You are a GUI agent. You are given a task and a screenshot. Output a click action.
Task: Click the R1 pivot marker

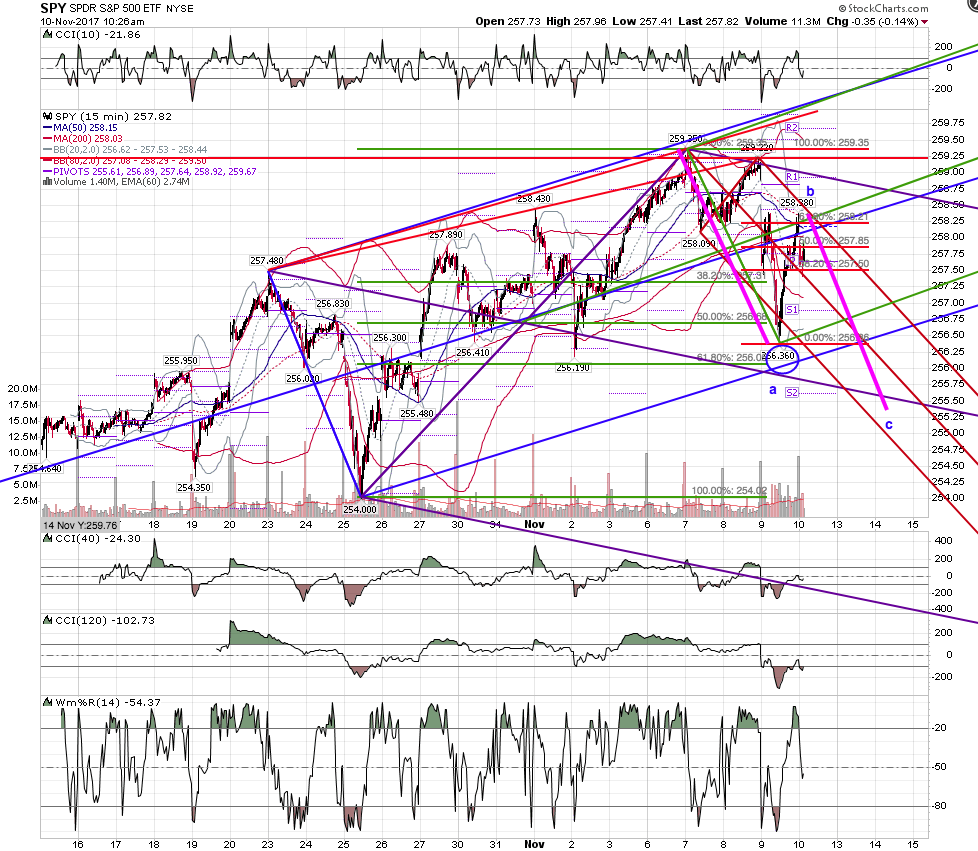(x=792, y=177)
